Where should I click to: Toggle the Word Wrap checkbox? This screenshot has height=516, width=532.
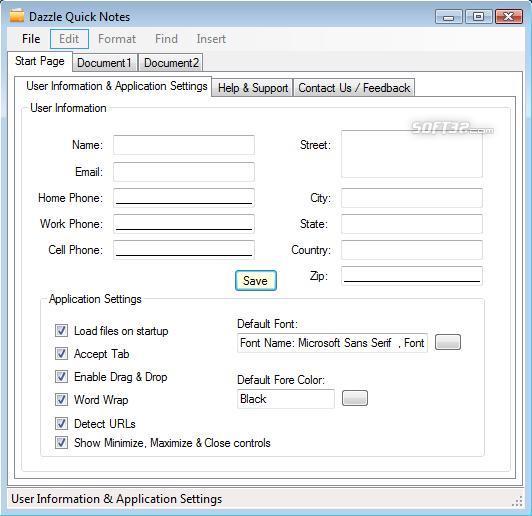(x=61, y=400)
